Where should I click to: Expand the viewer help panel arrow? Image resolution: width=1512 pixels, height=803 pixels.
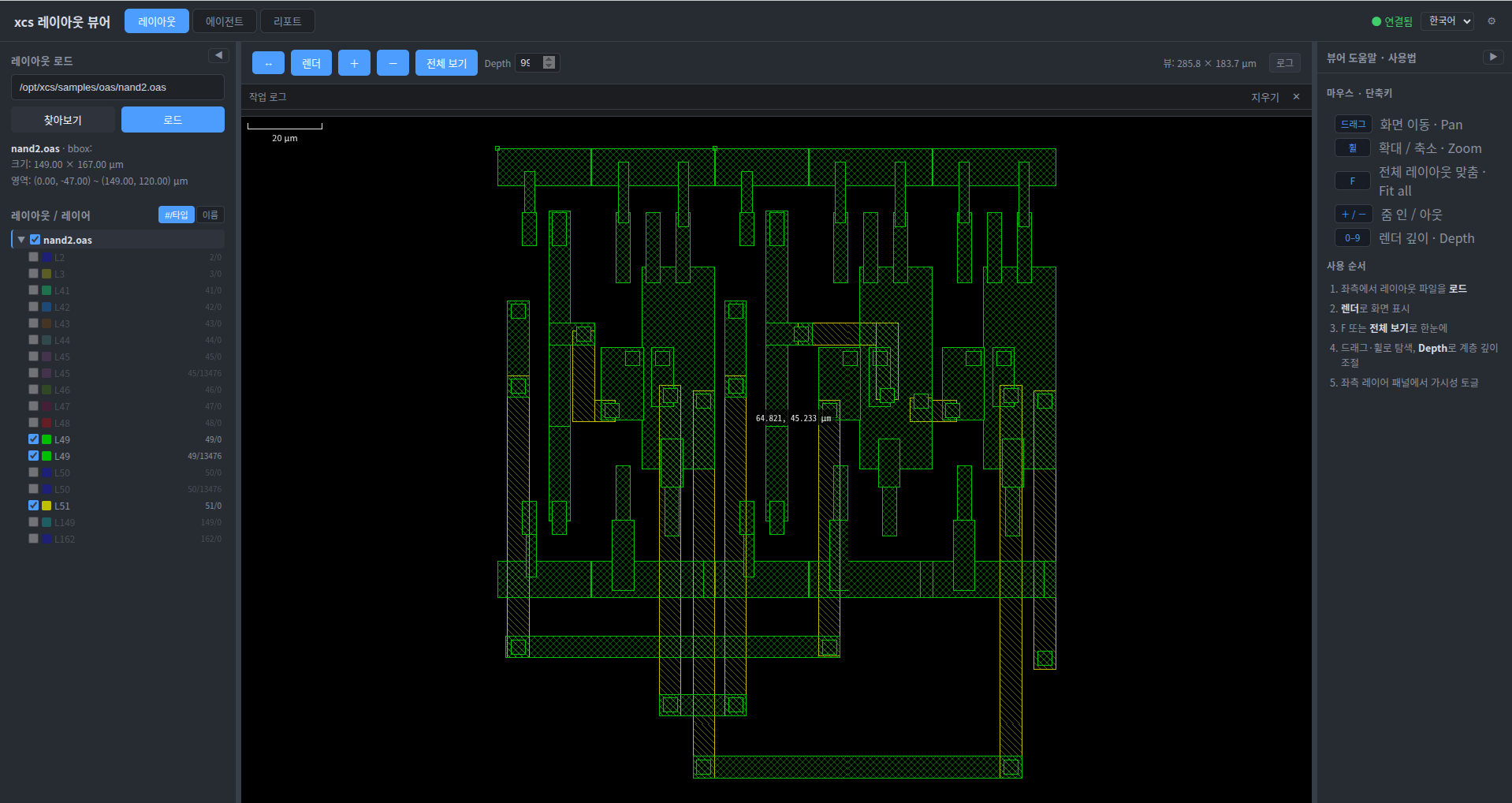pyautogui.click(x=1492, y=57)
